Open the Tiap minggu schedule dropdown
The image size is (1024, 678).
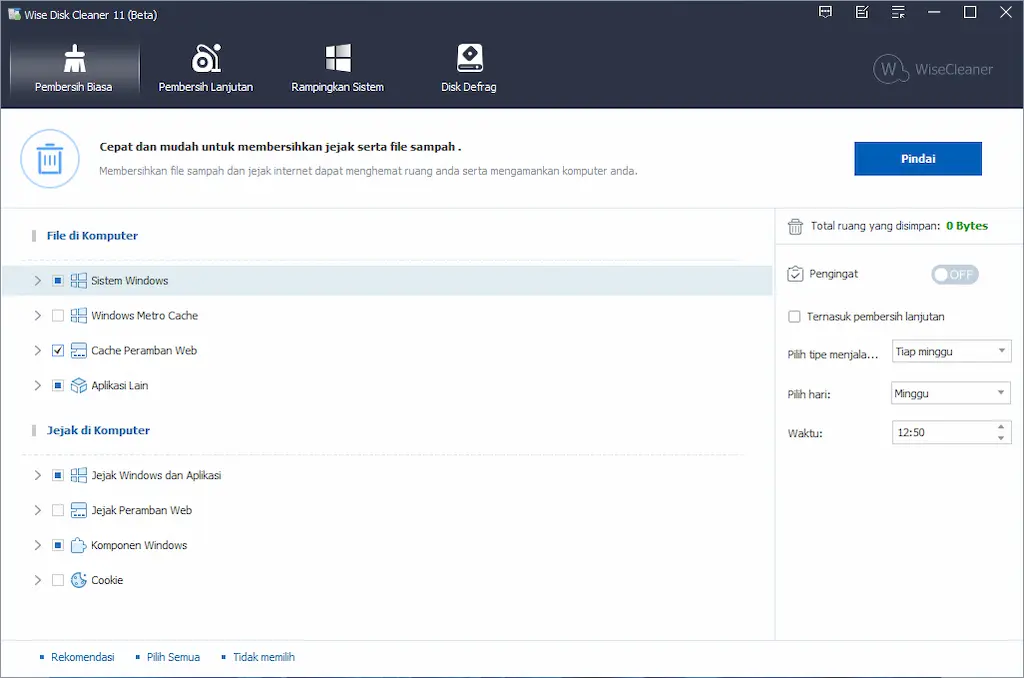[952, 351]
